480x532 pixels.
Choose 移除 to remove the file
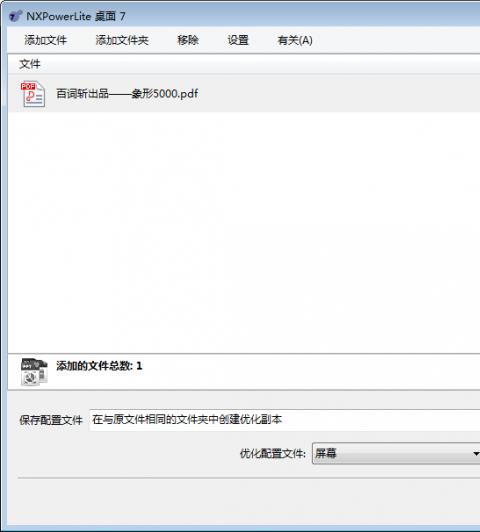point(188,40)
